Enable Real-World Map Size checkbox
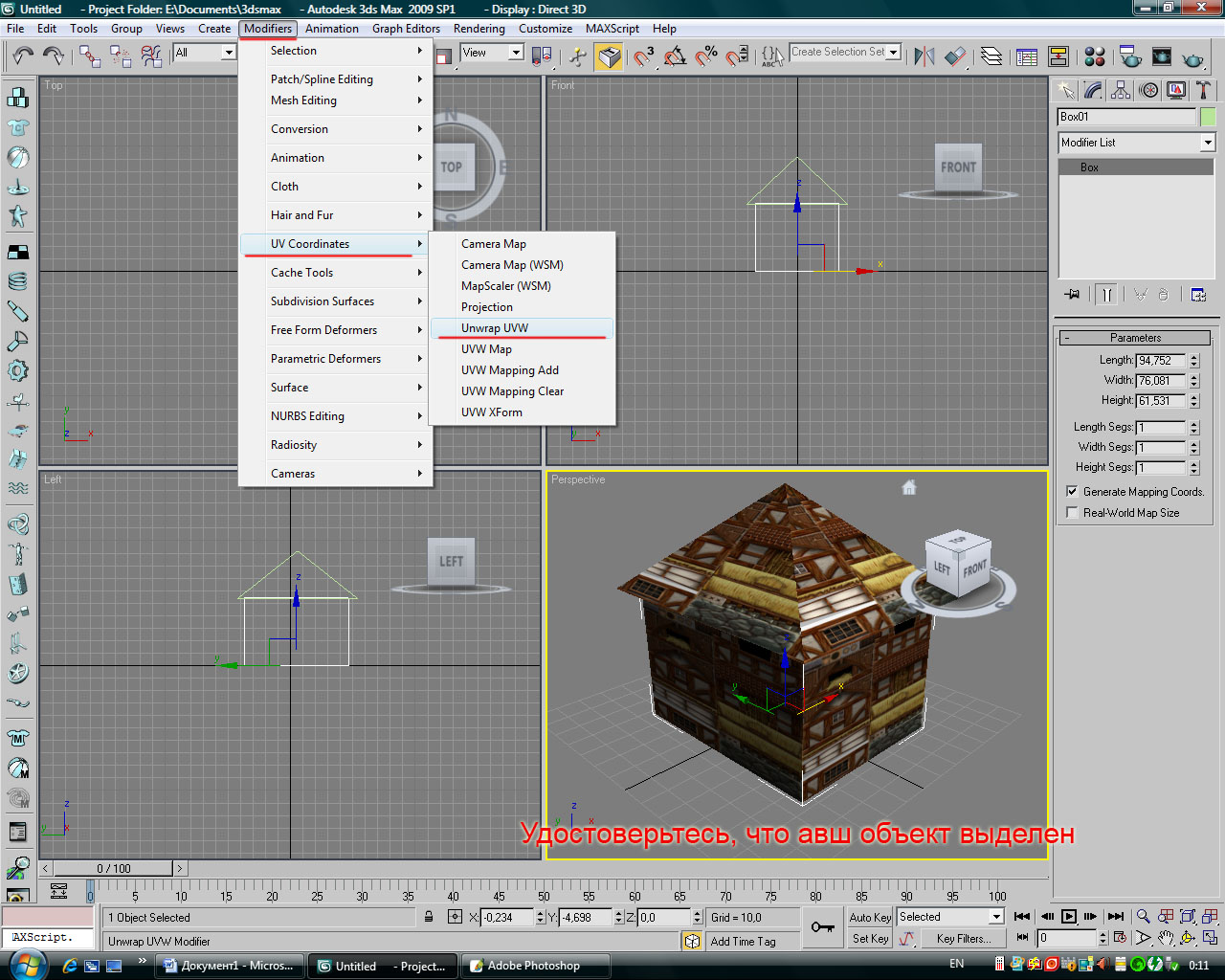 (x=1072, y=513)
